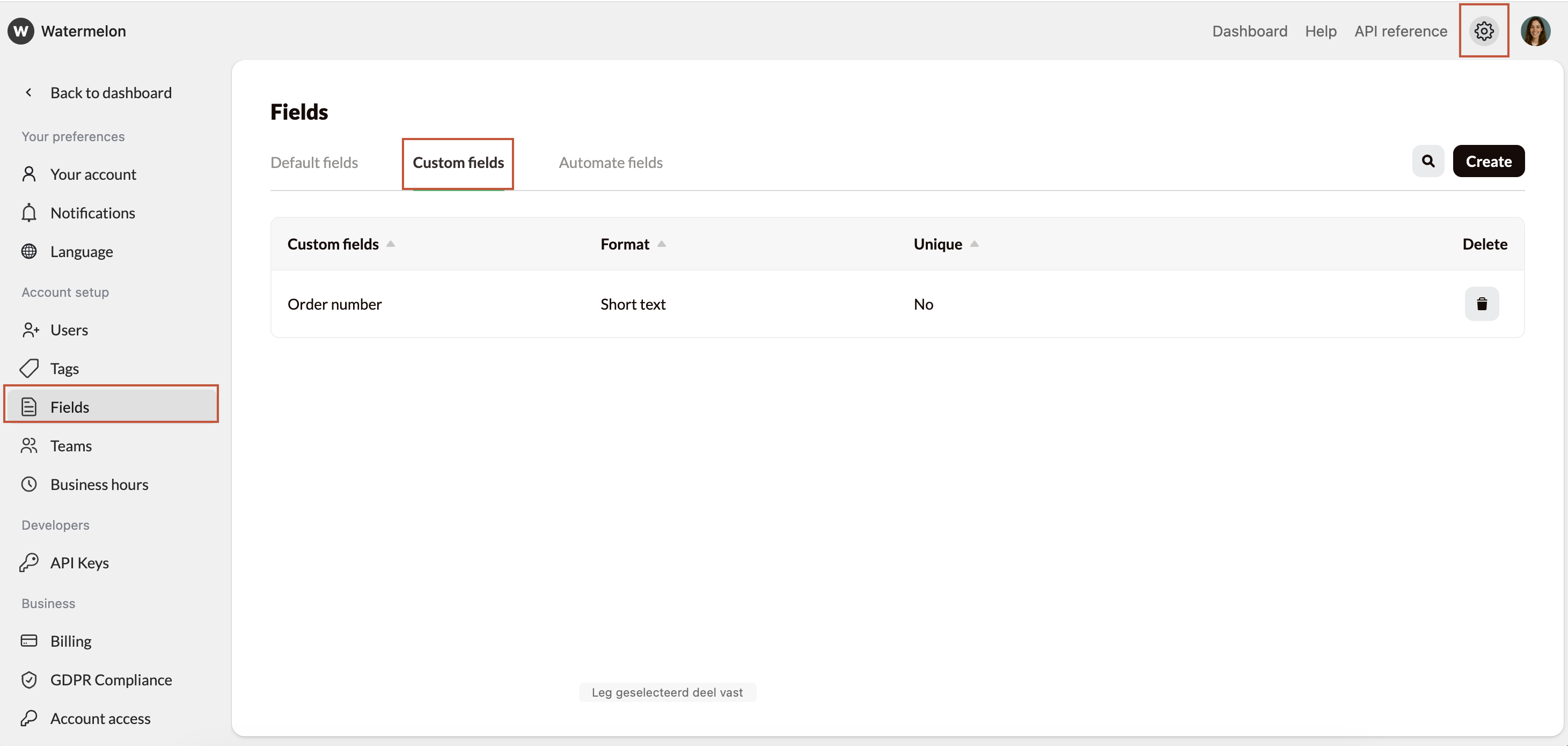The width and height of the screenshot is (1568, 746).
Task: Open the settings gear in the top bar
Action: (1484, 31)
